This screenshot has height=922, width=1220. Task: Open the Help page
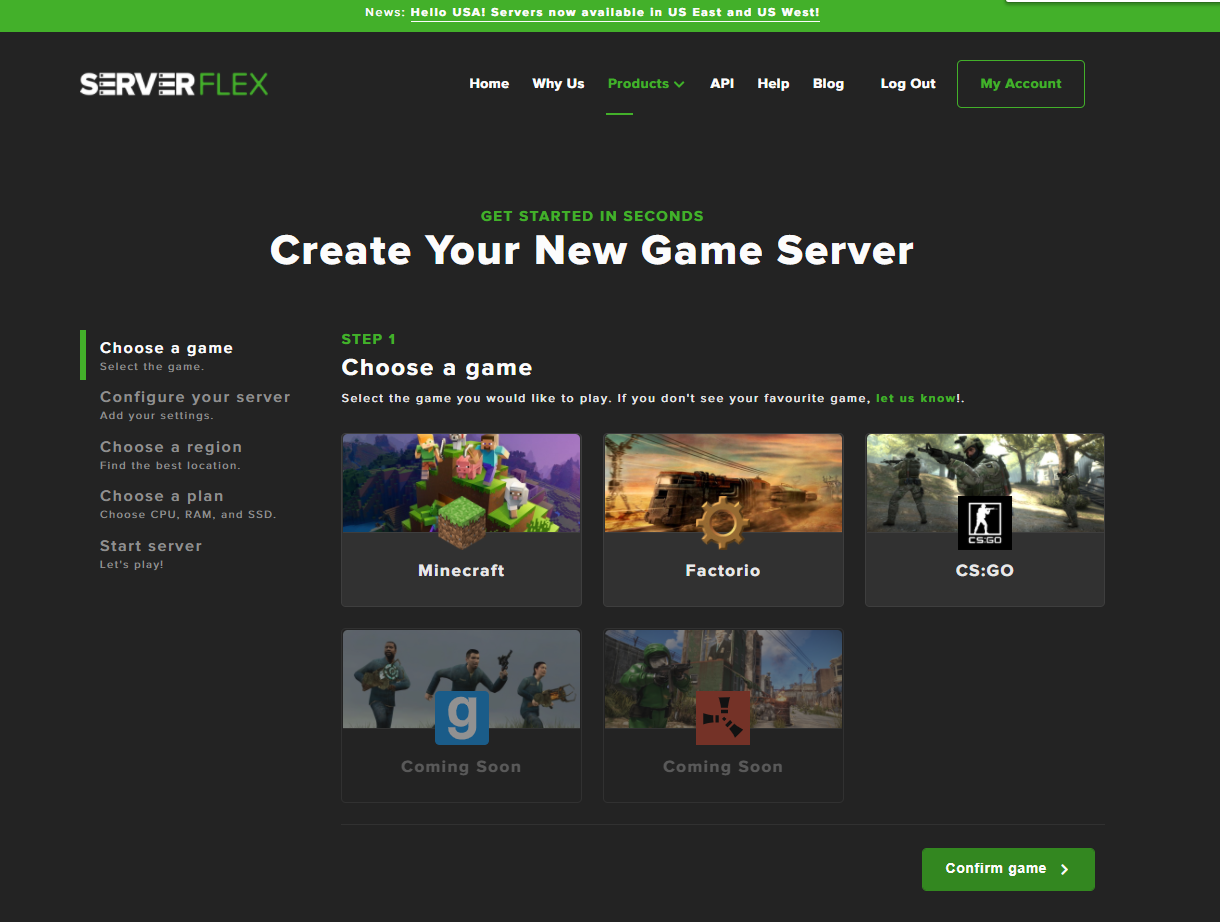[x=773, y=84]
